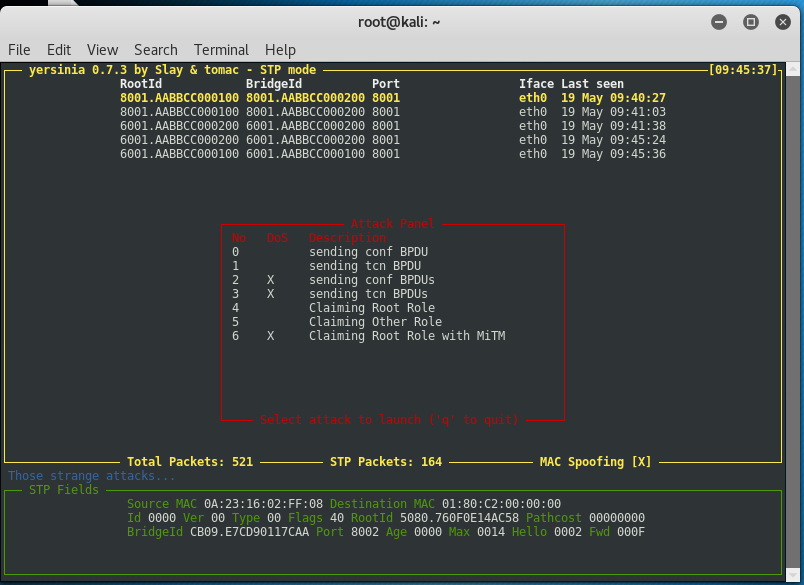Click the scrollbar up arrow
The image size is (804, 585).
[792, 69]
